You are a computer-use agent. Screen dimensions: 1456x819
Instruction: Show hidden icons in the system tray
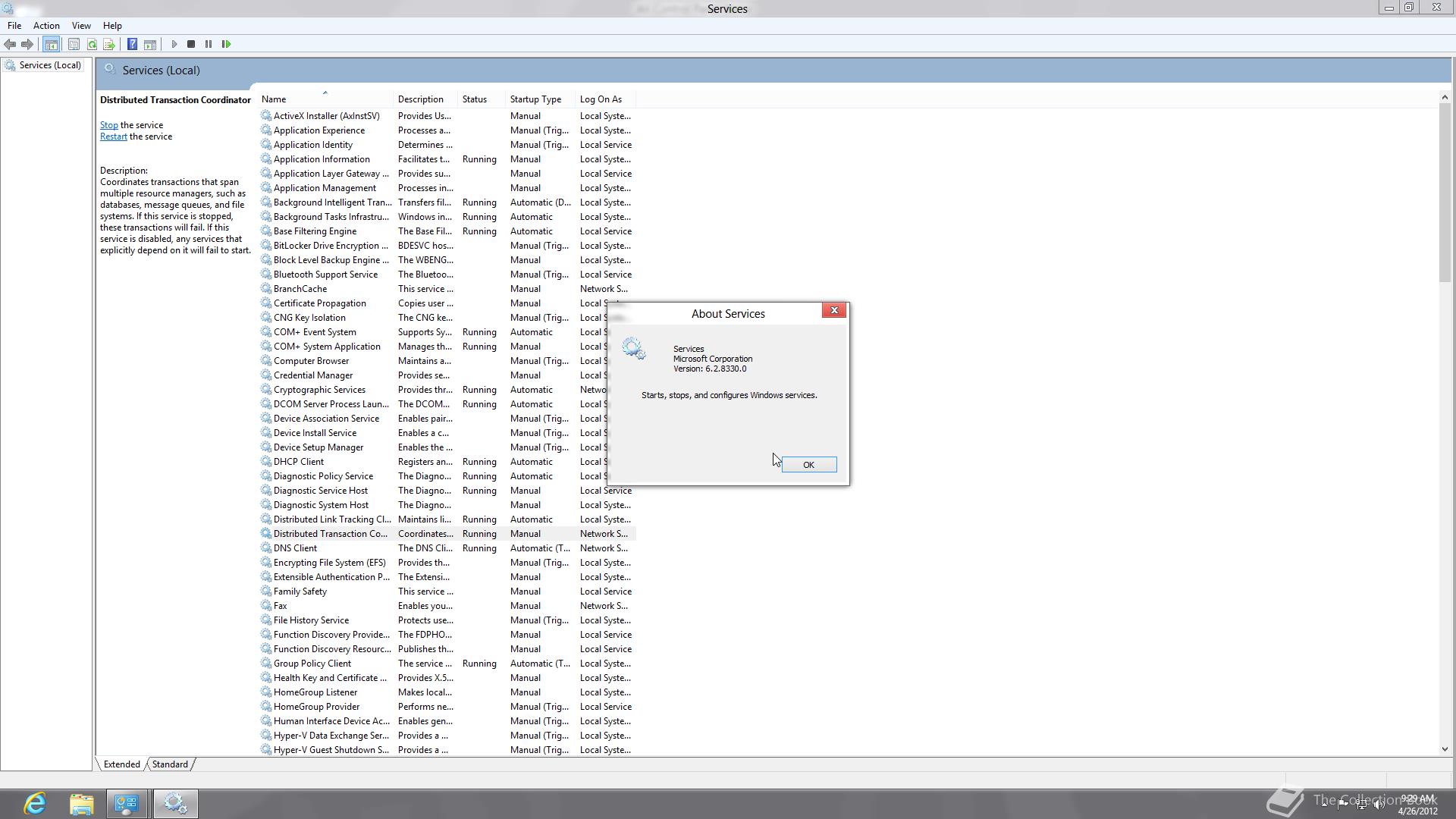pos(1325,804)
